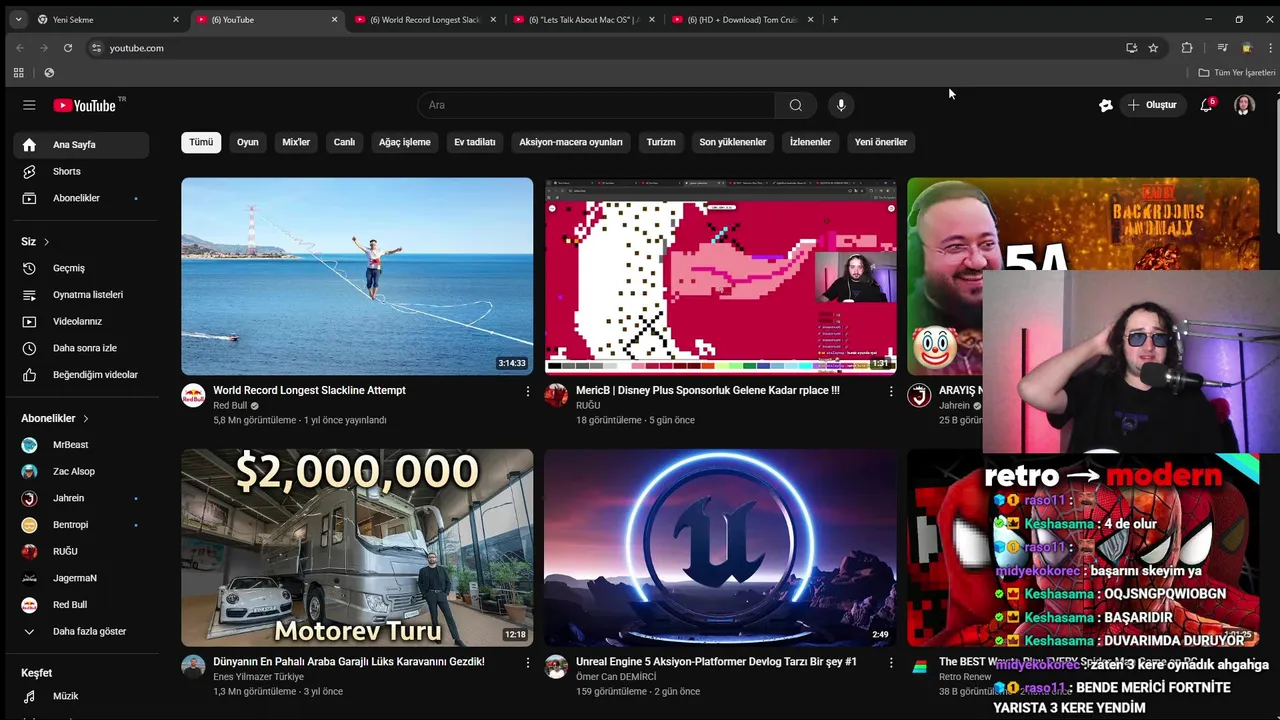Viewport: 1280px width, 720px height.
Task: Click the Ara search input field
Action: coord(596,105)
